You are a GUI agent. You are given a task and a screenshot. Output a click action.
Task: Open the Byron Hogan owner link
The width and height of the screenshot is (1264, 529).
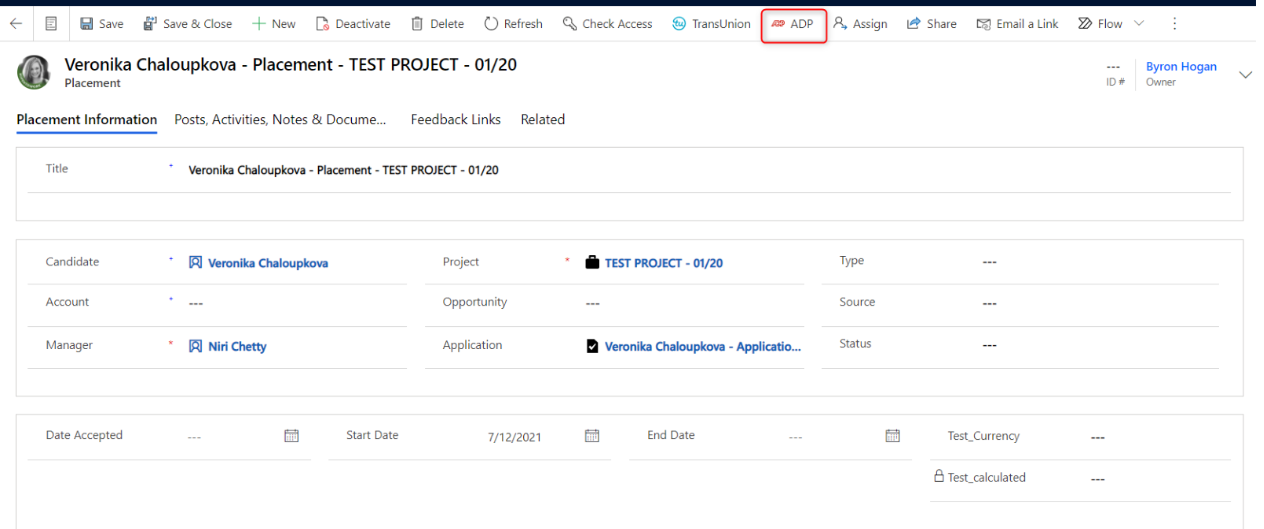[1181, 67]
